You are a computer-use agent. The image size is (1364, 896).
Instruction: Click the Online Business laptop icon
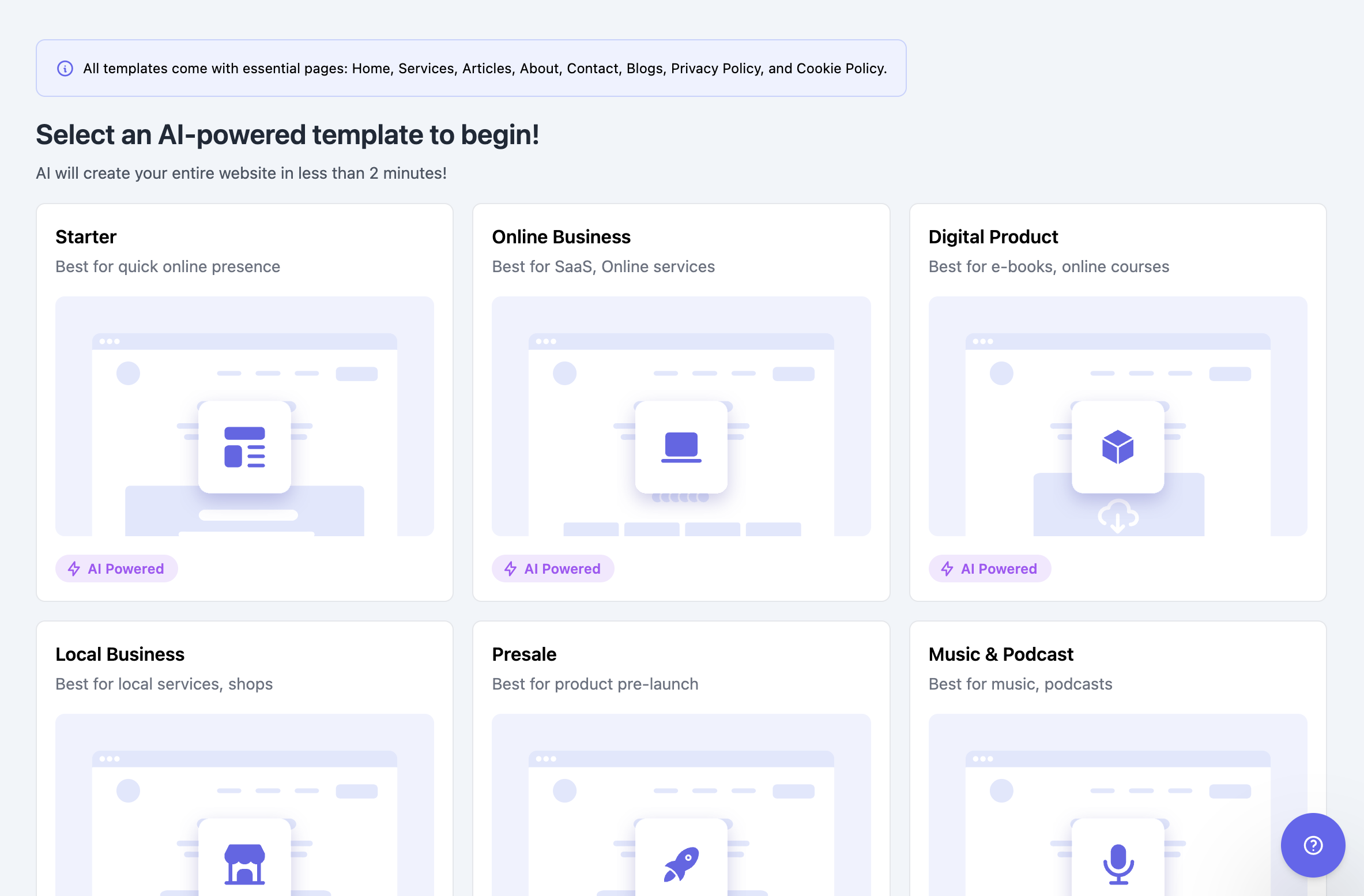[681, 447]
